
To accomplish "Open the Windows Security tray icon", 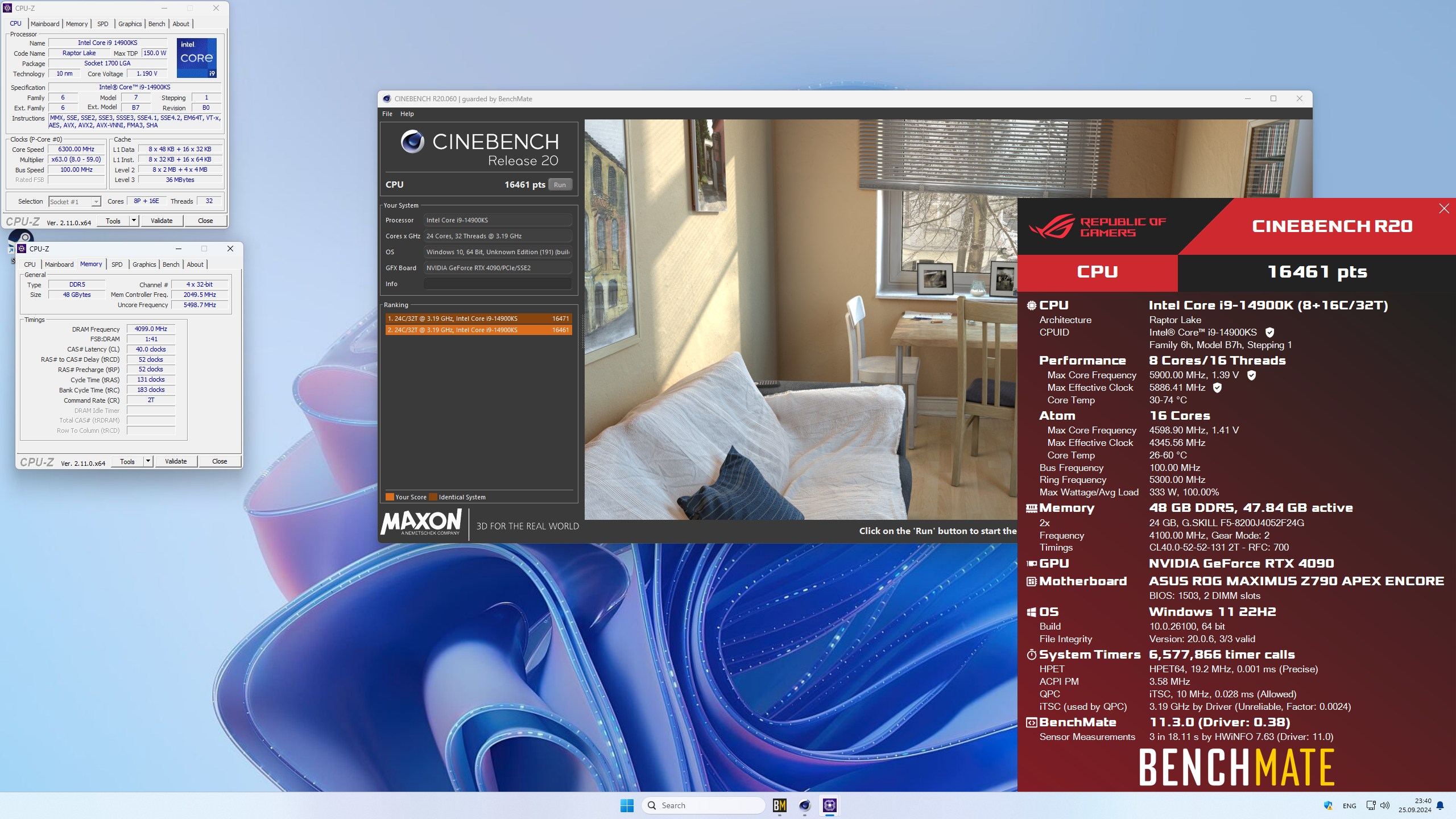I will 1328,805.
